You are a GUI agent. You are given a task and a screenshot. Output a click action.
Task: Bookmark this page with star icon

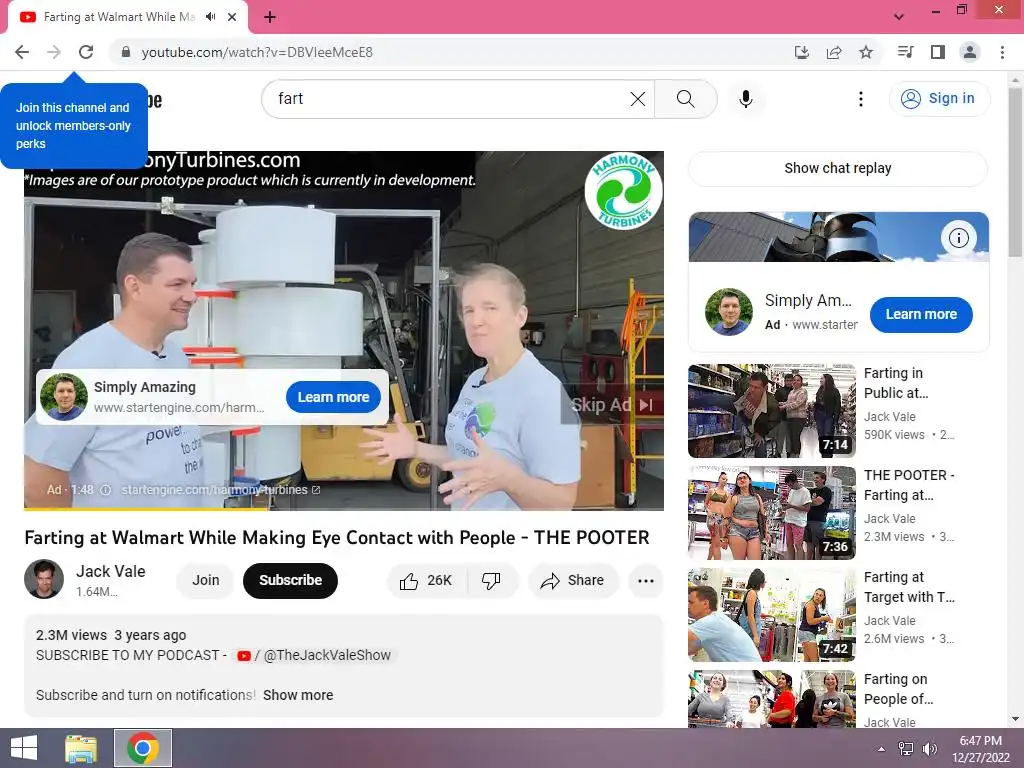866,52
